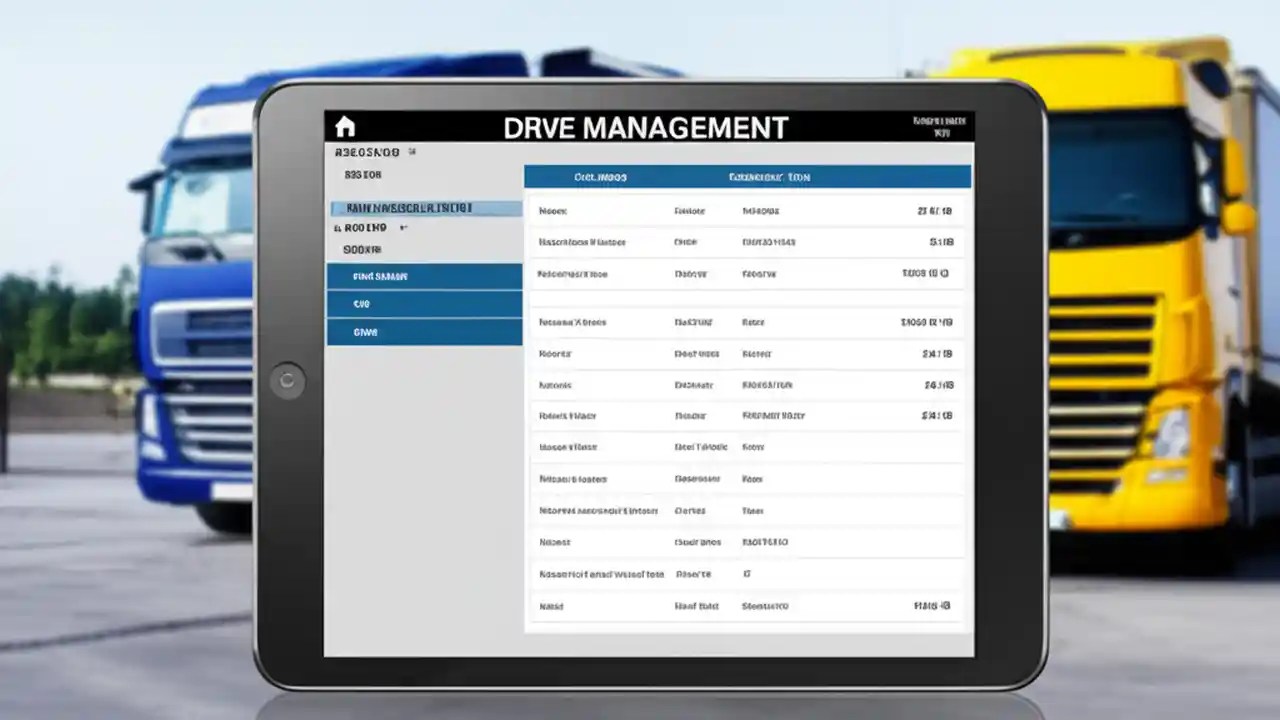Image resolution: width=1280 pixels, height=720 pixels.
Task: Select the CNW entry at sidebar bottom
Action: pos(424,331)
